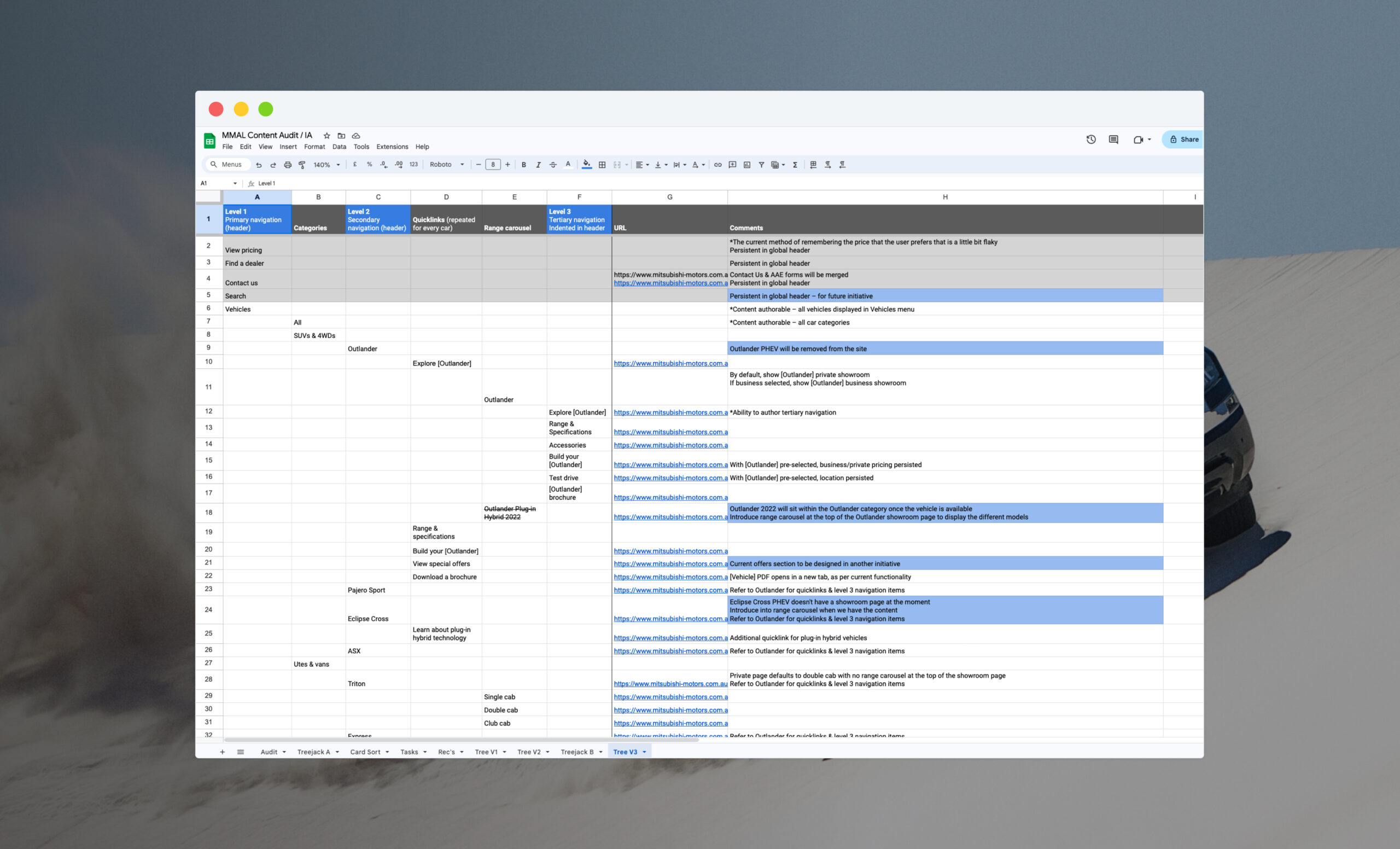Open the text wrapping dropdown

[680, 165]
